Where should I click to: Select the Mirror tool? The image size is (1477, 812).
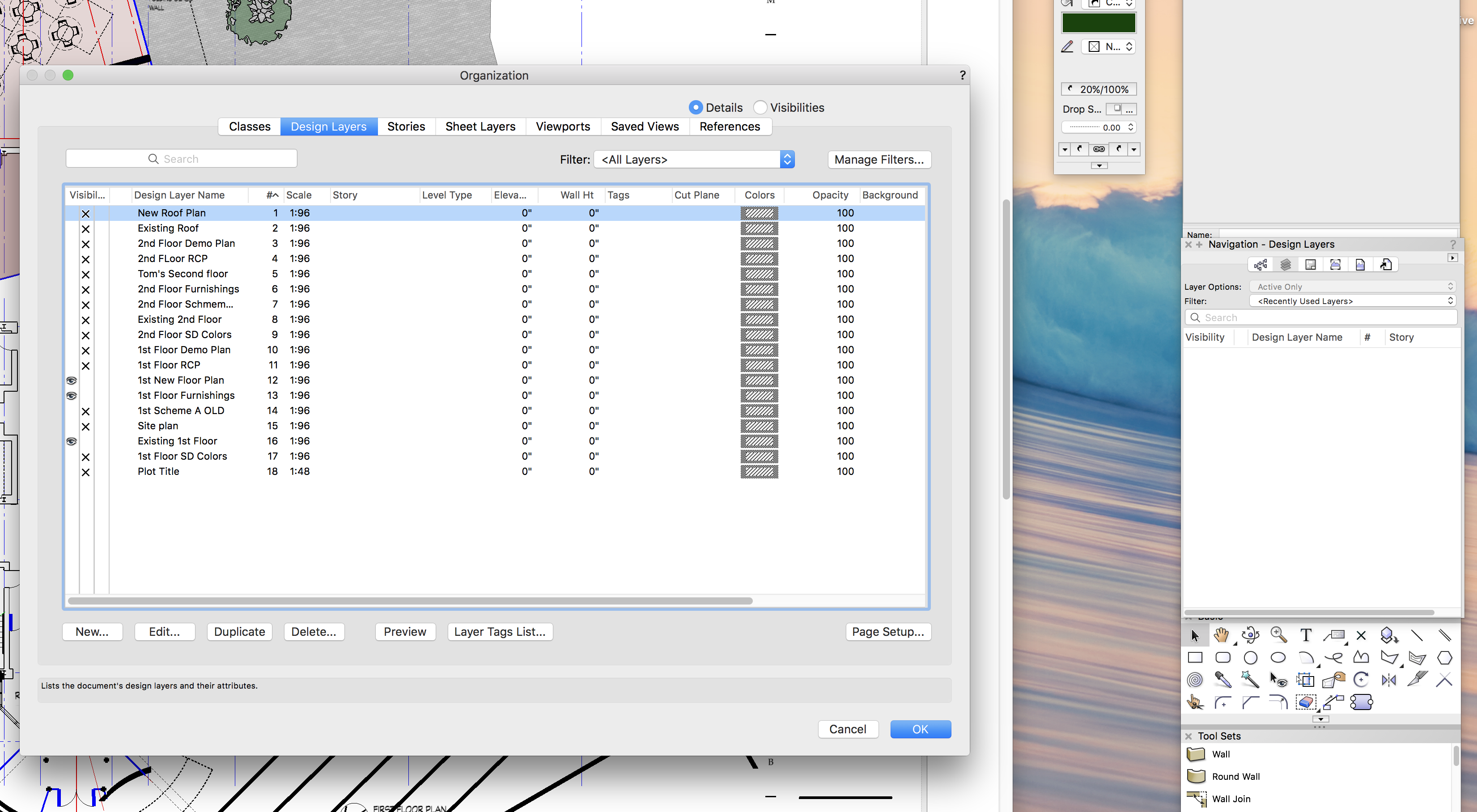pos(1389,680)
